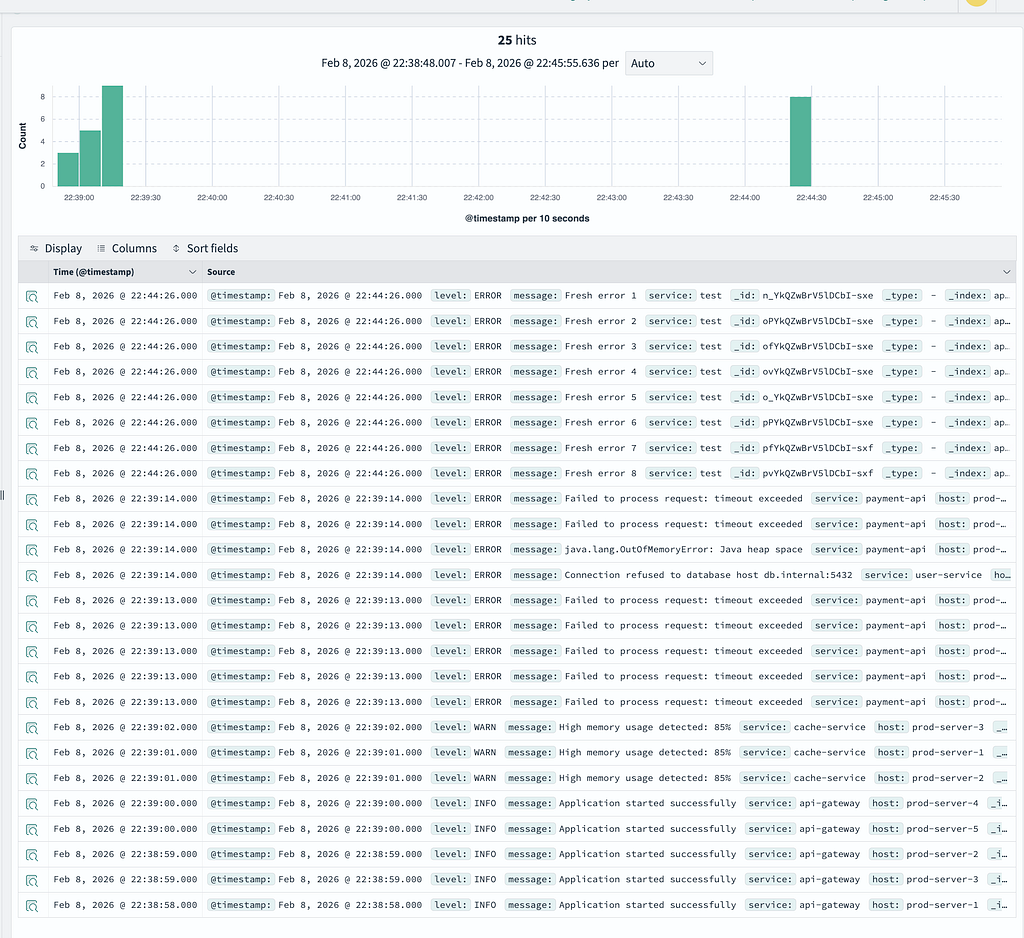Screen dimensions: 1024x938
Task: Open inspect icon for Fresh error 5 row
Action: pyautogui.click(x=31, y=398)
